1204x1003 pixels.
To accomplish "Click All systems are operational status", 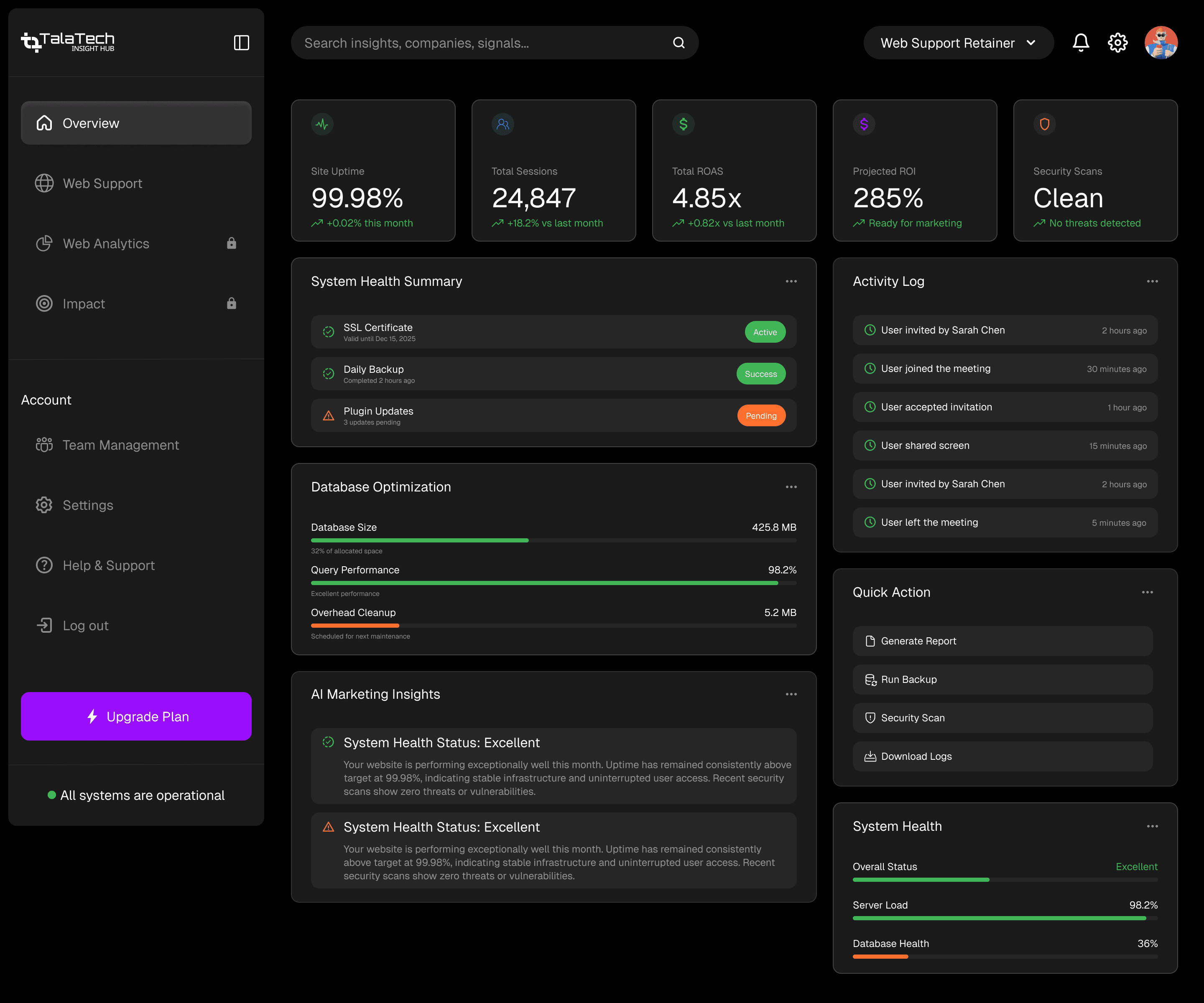I will click(136, 795).
